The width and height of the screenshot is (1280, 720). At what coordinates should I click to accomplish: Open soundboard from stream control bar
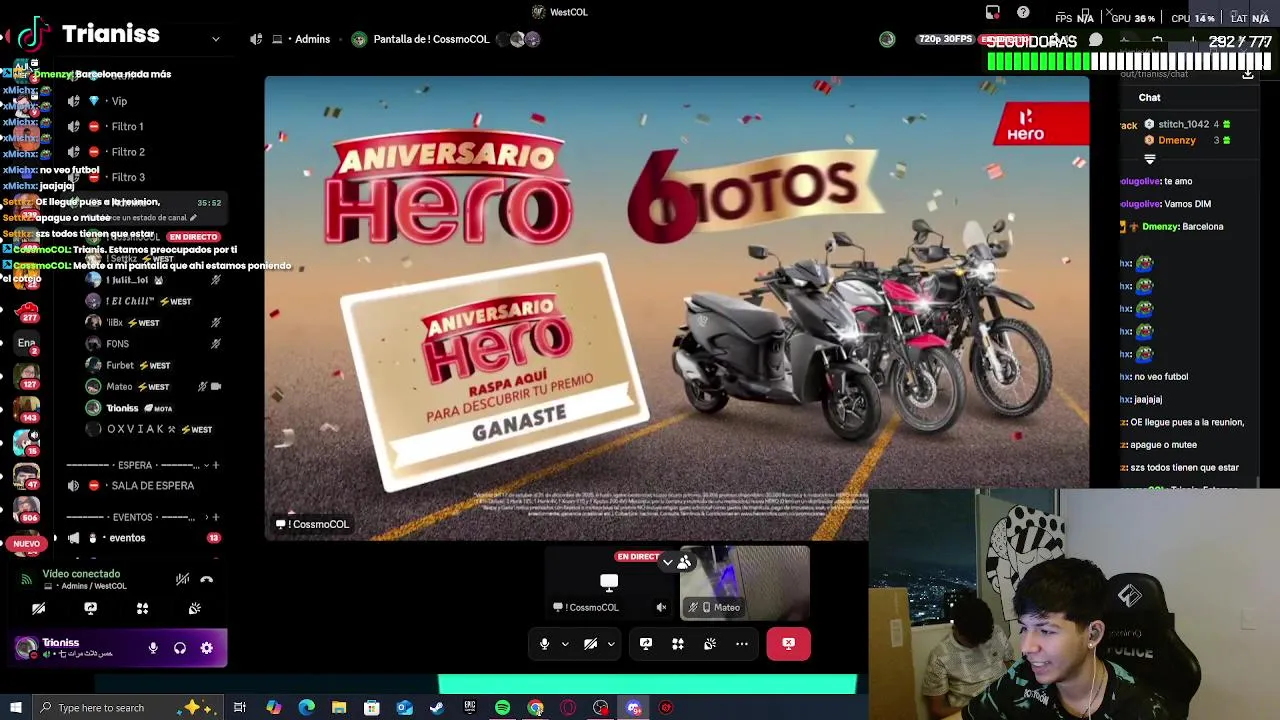[710, 644]
